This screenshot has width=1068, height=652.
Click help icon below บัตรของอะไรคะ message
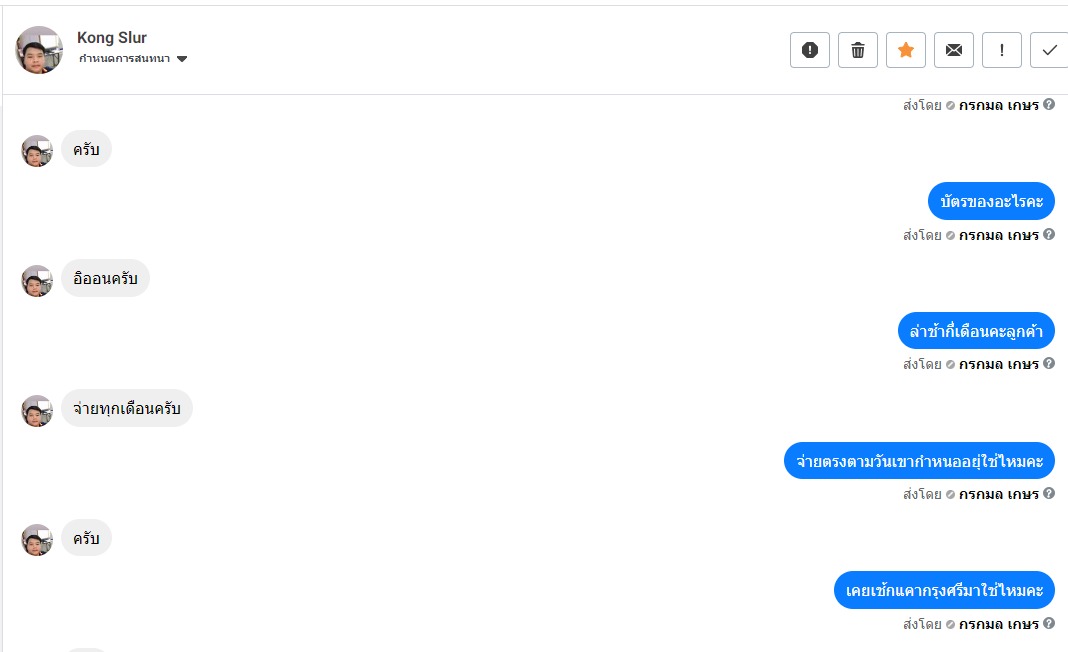pos(1049,235)
